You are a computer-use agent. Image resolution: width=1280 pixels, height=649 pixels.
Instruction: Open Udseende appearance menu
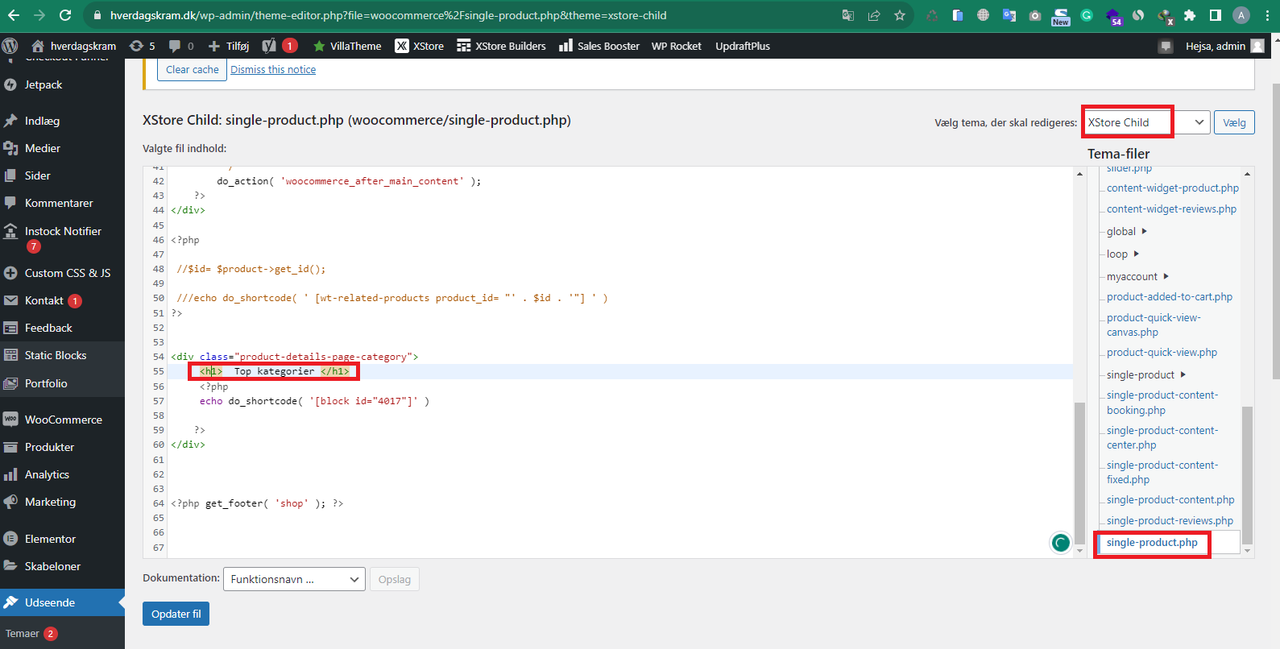pos(62,603)
